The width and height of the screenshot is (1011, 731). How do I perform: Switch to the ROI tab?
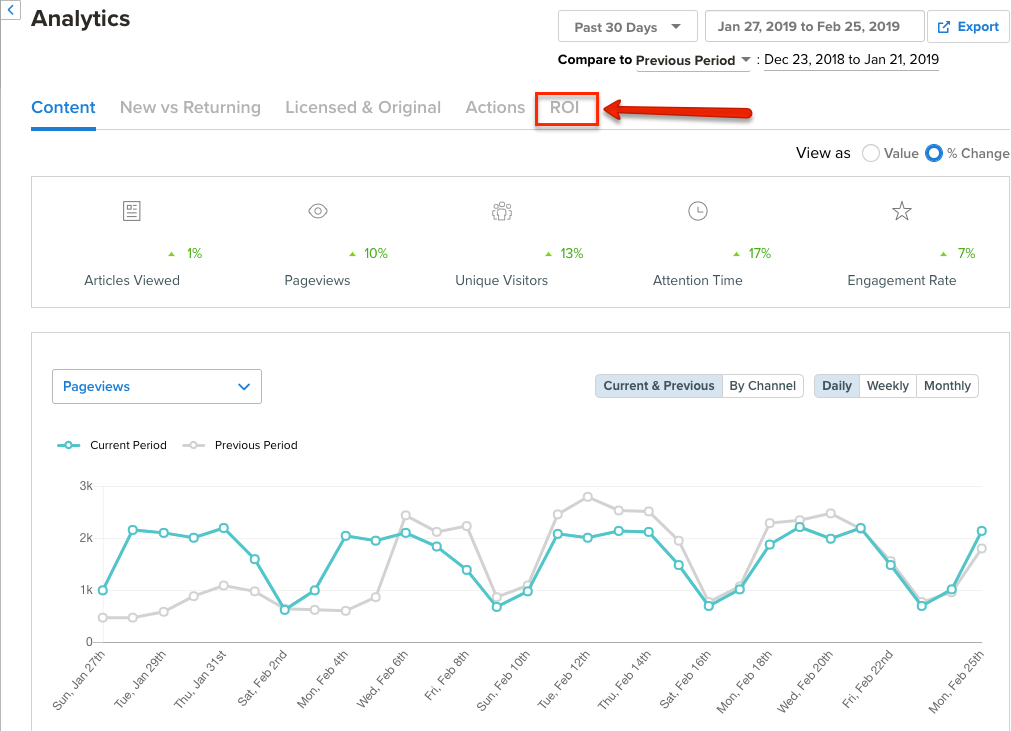(565, 108)
